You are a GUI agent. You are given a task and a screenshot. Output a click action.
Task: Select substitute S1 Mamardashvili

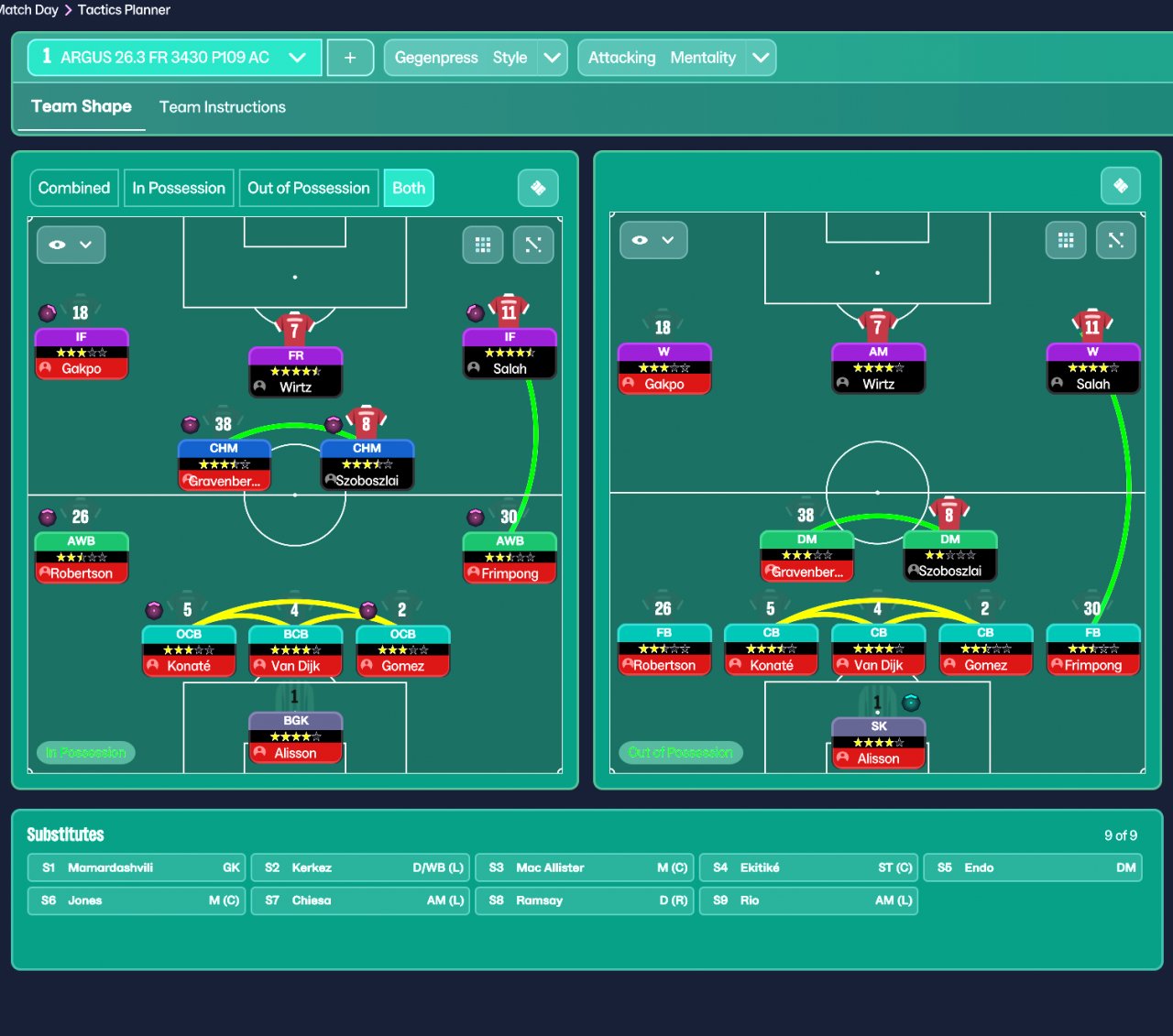tap(137, 867)
